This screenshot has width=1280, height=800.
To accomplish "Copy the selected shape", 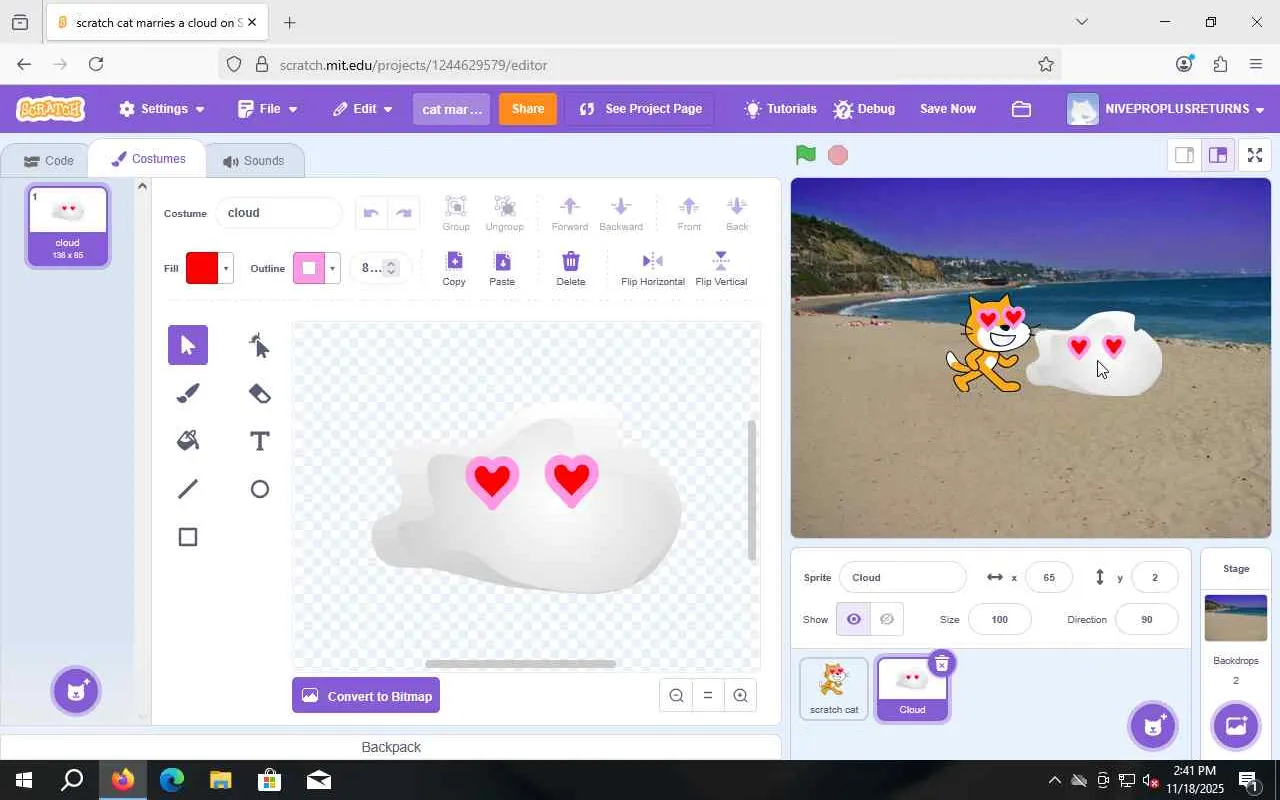I will coord(454,268).
